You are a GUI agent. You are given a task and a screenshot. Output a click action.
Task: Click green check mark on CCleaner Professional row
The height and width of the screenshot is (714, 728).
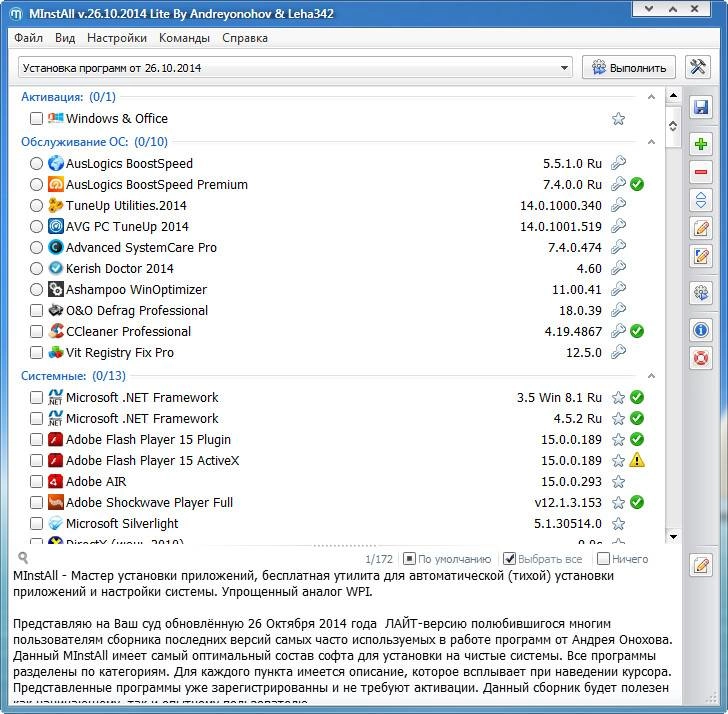click(x=637, y=331)
